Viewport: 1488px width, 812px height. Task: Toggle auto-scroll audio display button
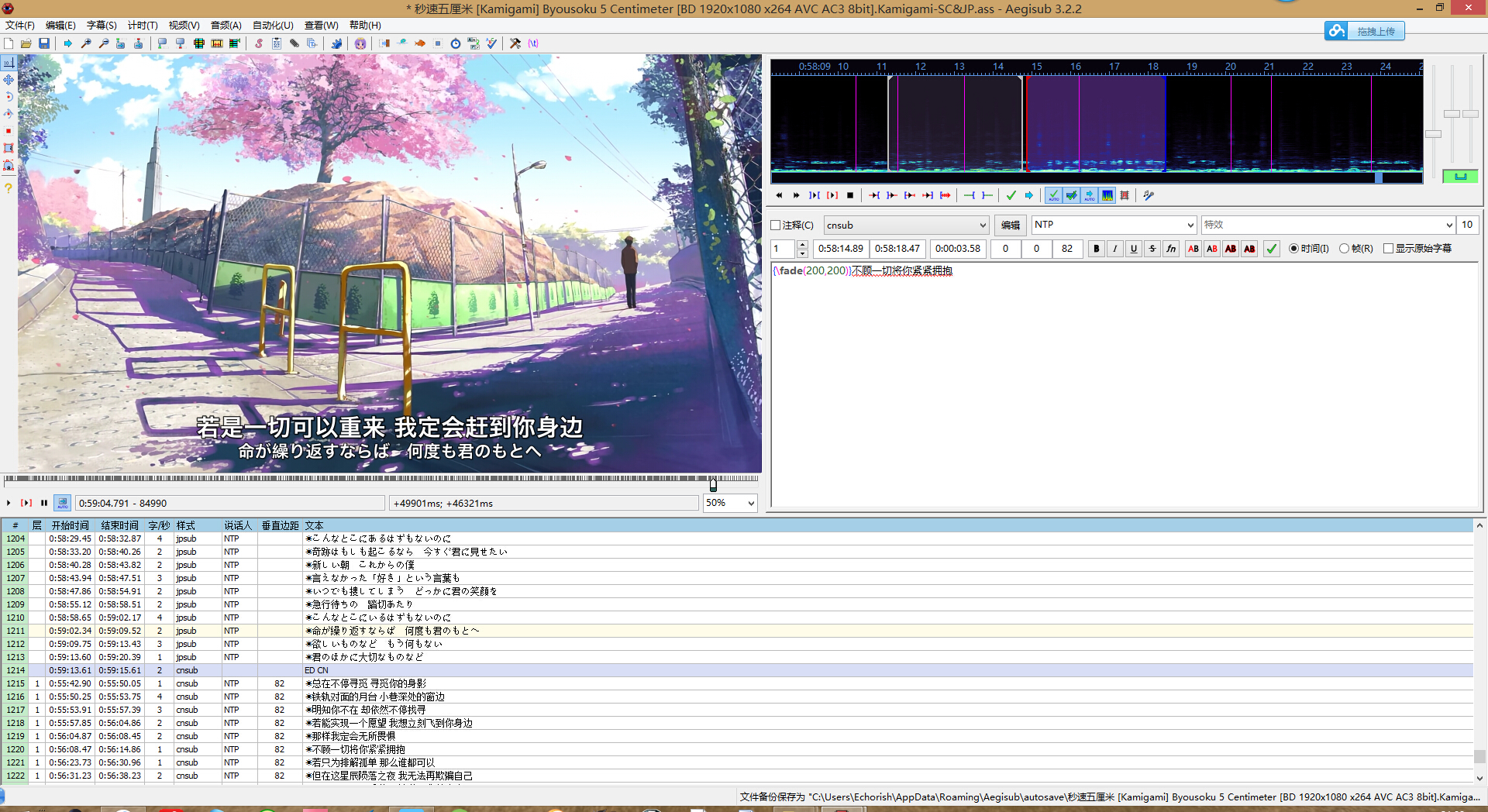pyautogui.click(x=1089, y=195)
